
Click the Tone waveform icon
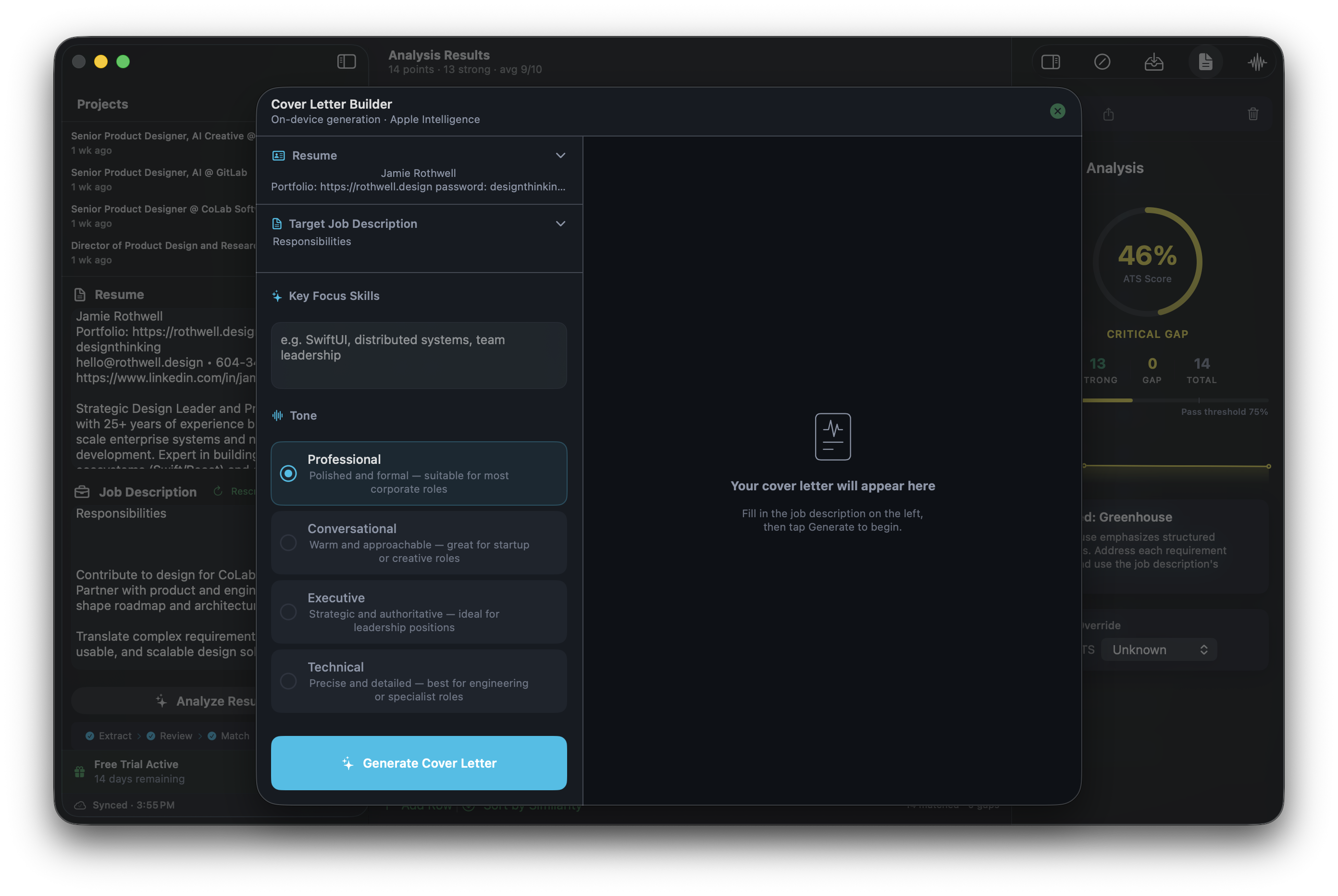point(277,415)
